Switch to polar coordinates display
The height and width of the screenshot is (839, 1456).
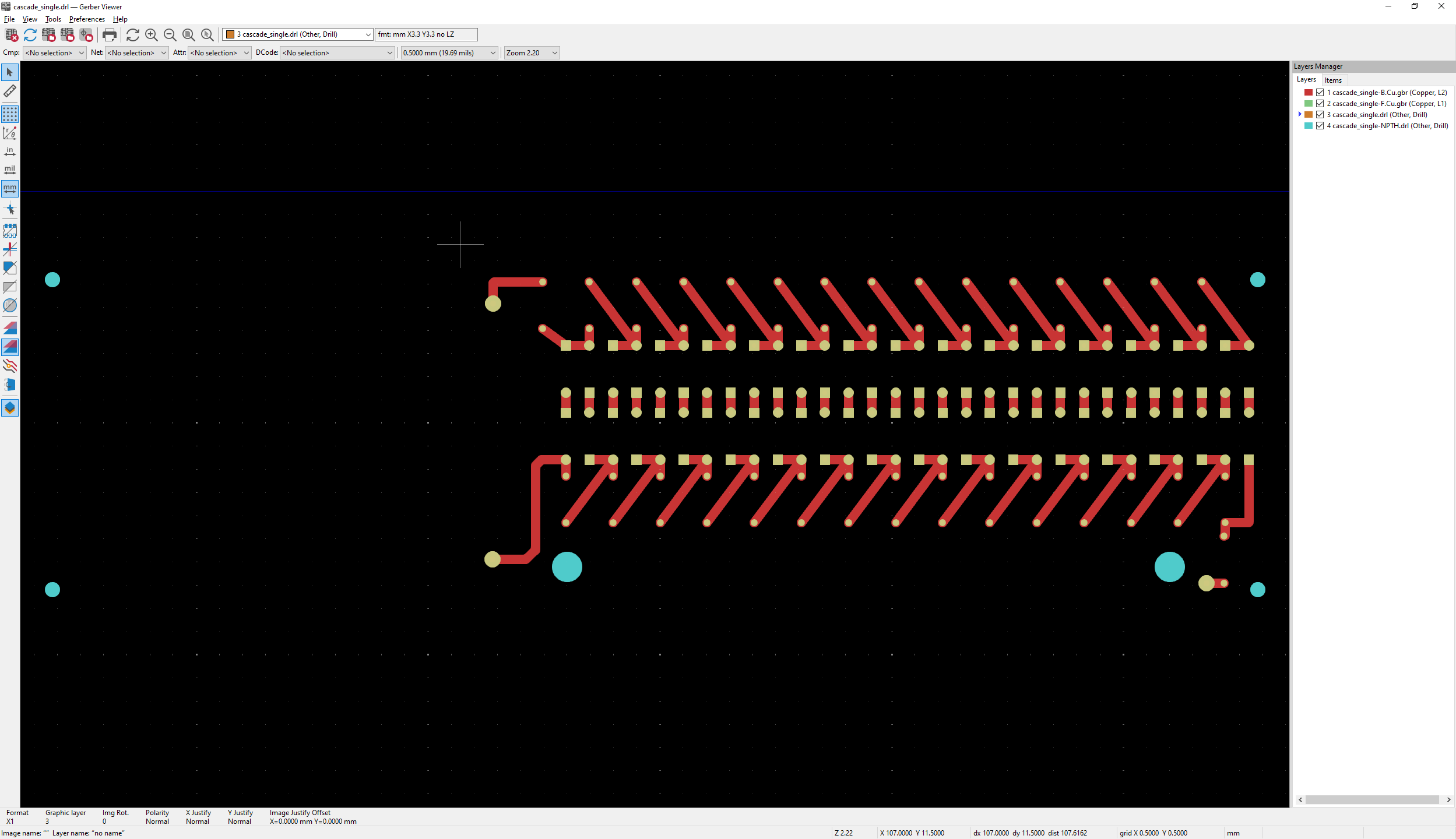pyautogui.click(x=10, y=133)
